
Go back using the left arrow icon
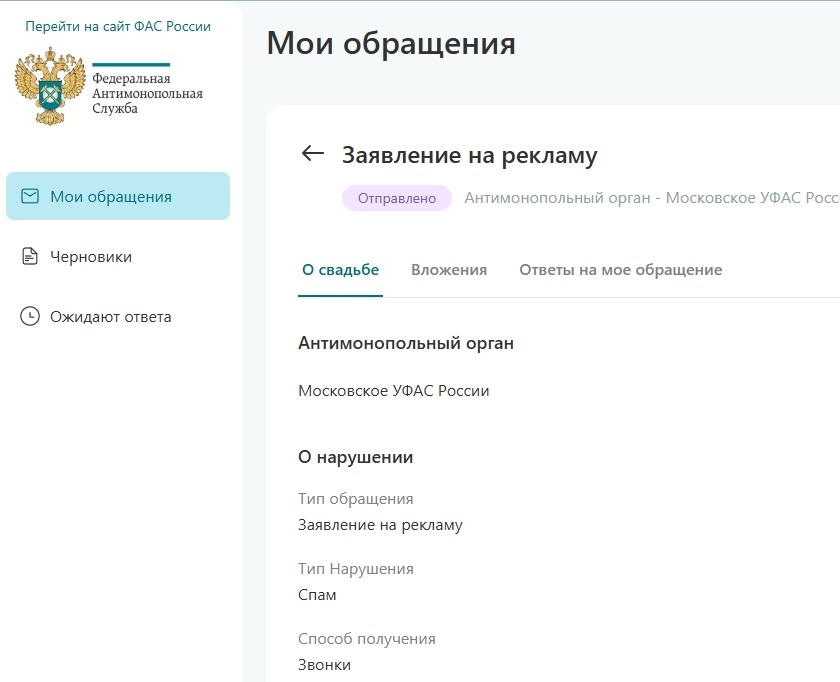pos(313,154)
